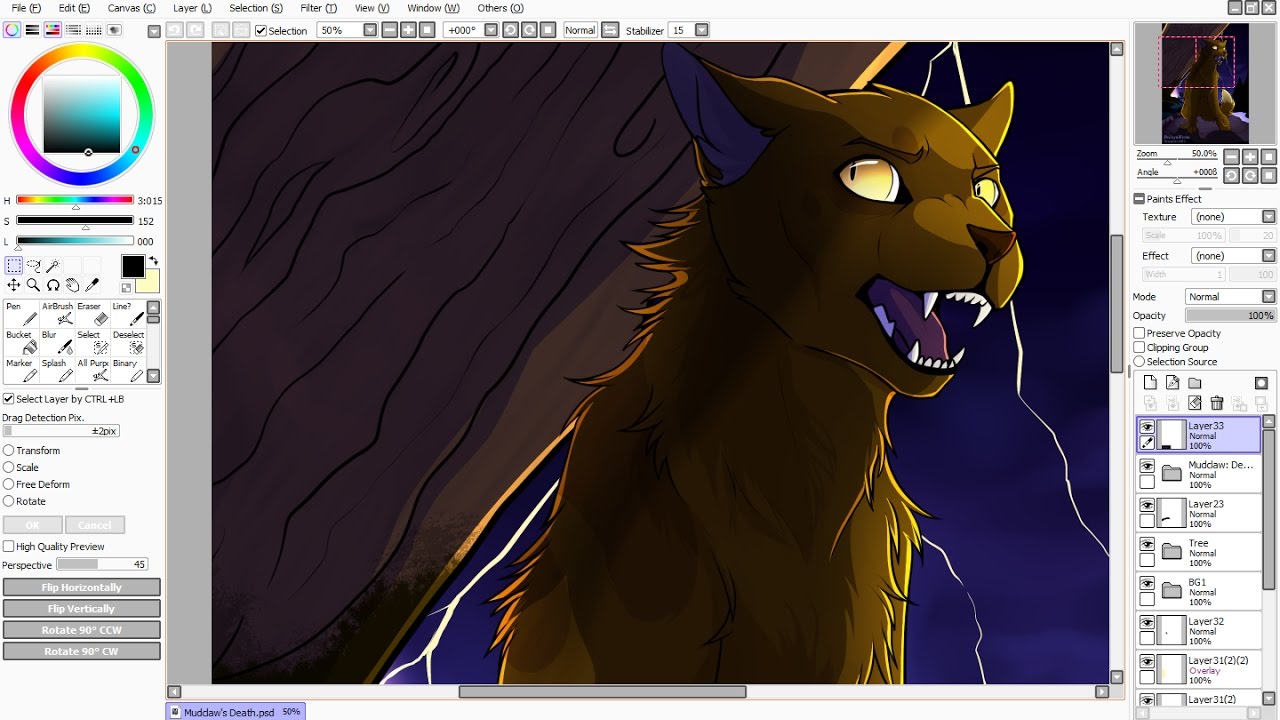1280x720 pixels.
Task: Select the Bucket fill tool
Action: tap(20, 342)
